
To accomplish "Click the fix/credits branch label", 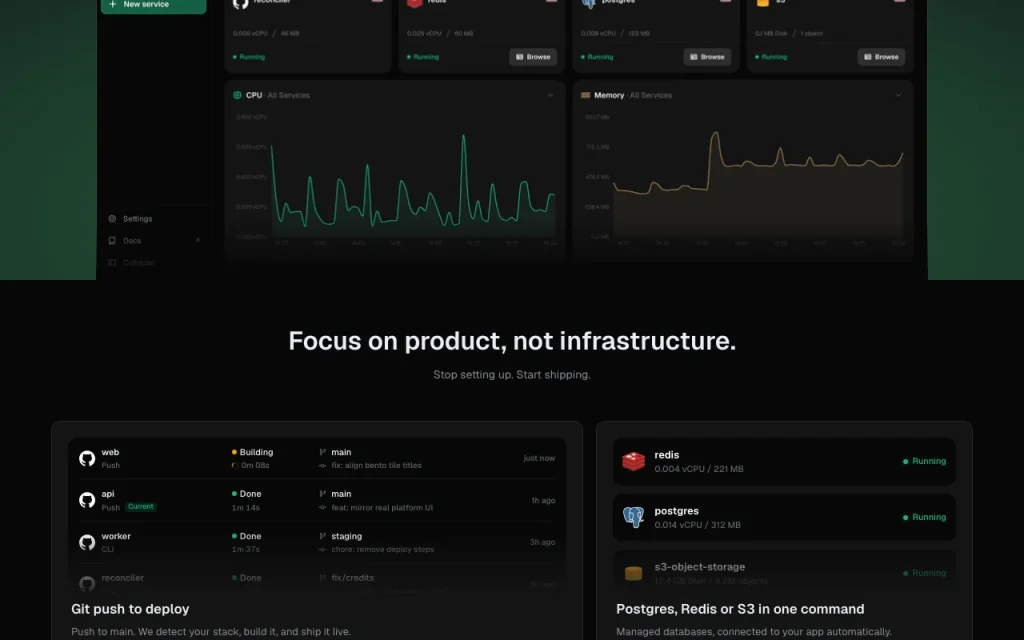I will (353, 578).
